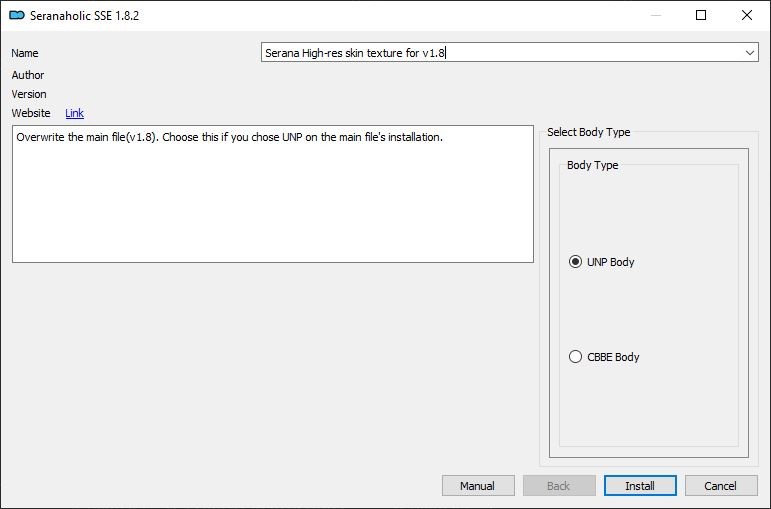Click the greyed-out Back button

(559, 486)
